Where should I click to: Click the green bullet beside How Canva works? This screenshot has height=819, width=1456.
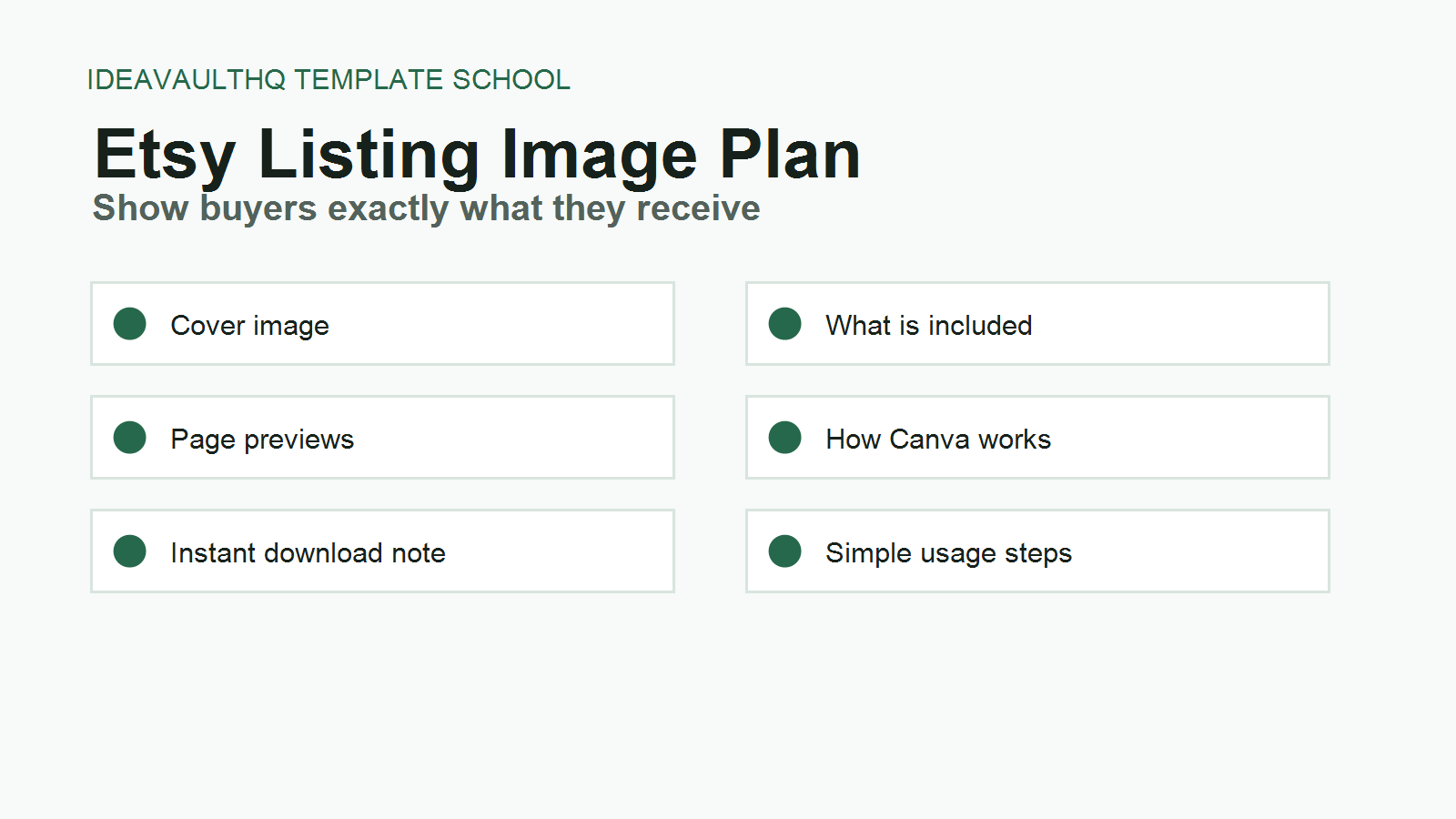[x=785, y=438]
